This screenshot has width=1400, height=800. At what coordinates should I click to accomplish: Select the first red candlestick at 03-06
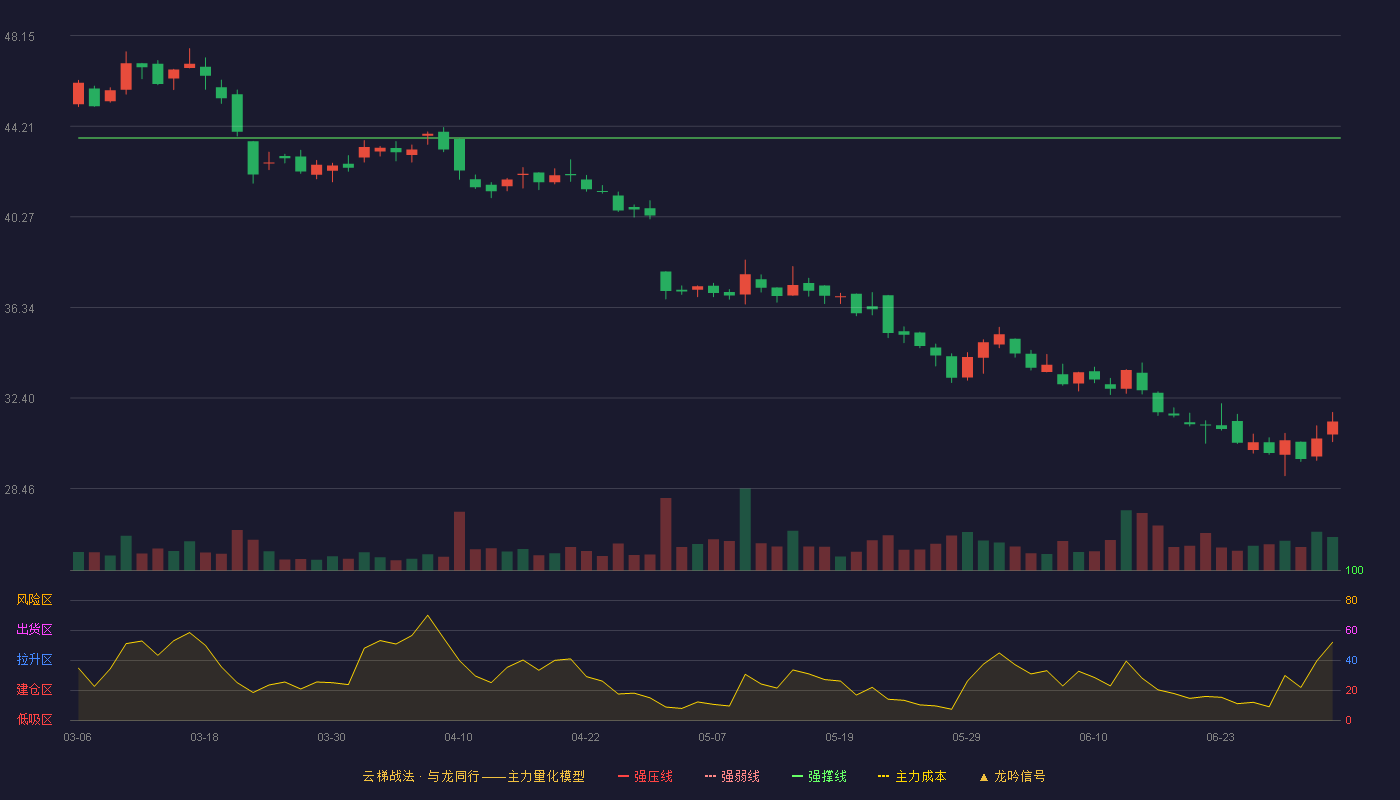pyautogui.click(x=78, y=93)
